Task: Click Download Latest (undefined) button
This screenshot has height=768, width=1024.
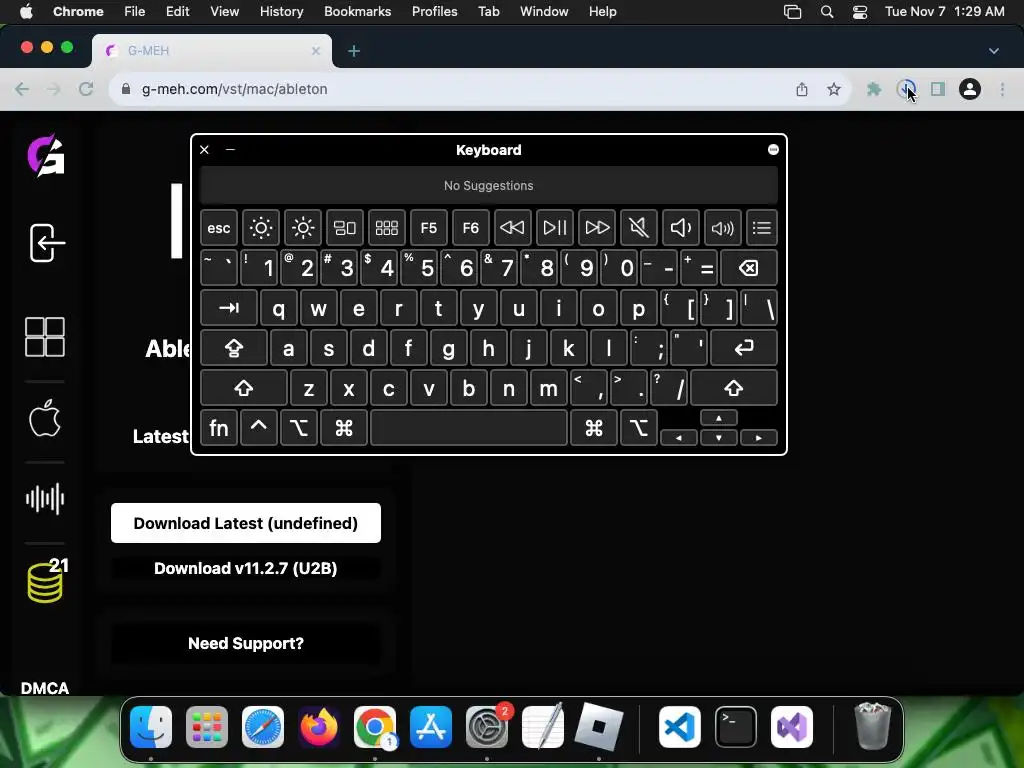Action: (246, 523)
